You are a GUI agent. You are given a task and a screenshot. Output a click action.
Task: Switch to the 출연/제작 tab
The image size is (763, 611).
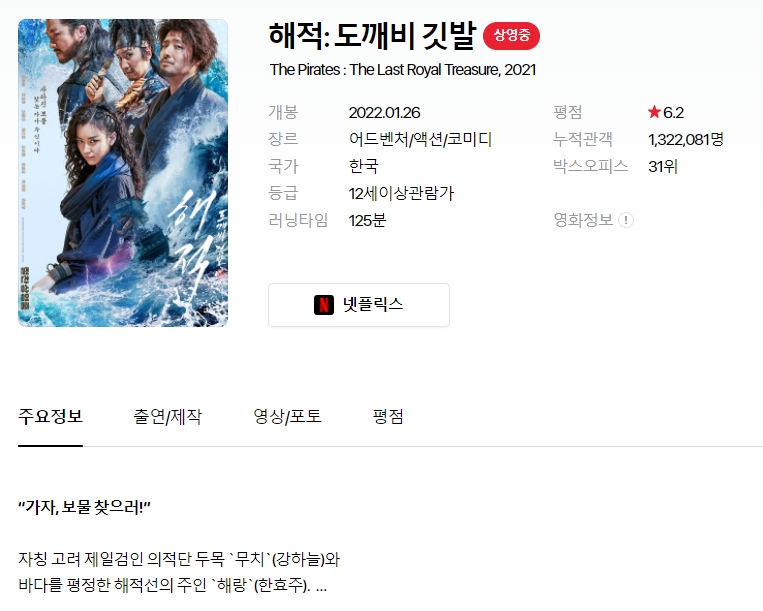(167, 416)
